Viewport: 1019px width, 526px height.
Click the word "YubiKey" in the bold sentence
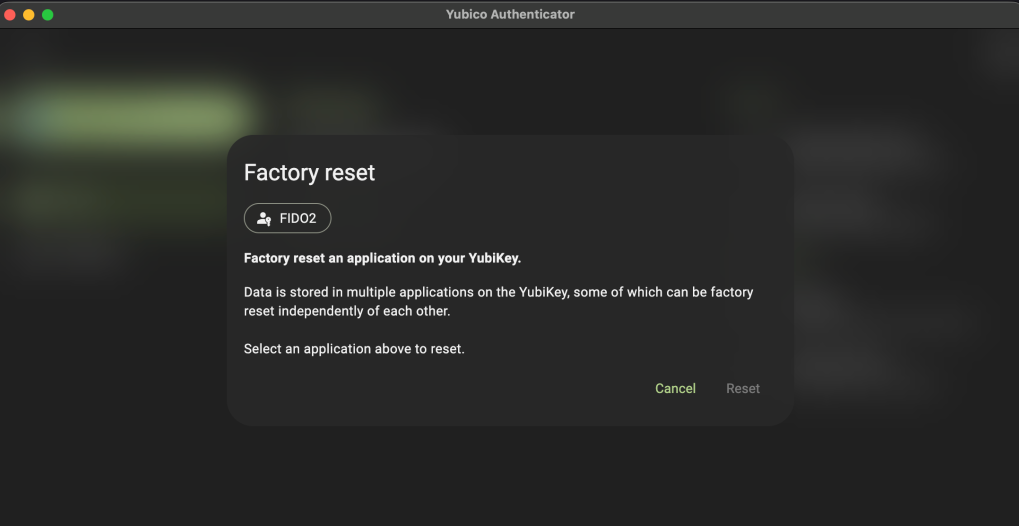point(492,258)
